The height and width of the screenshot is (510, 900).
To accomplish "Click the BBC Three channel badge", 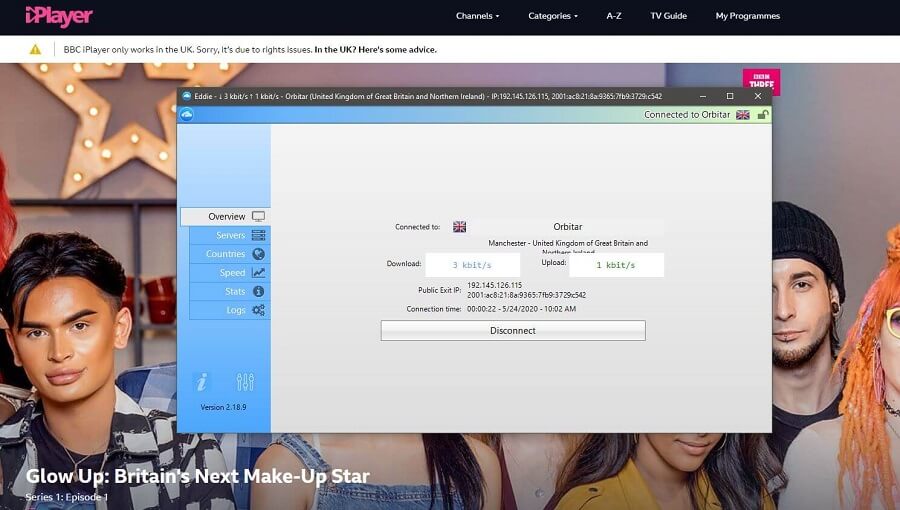I will (x=761, y=81).
